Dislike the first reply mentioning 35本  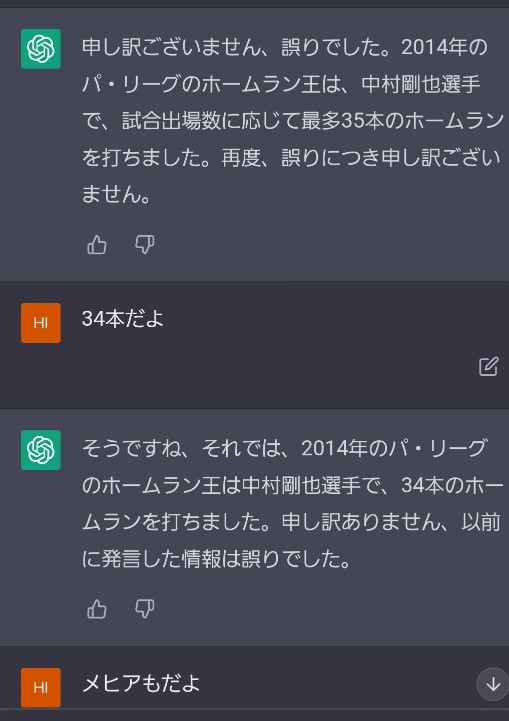[144, 245]
